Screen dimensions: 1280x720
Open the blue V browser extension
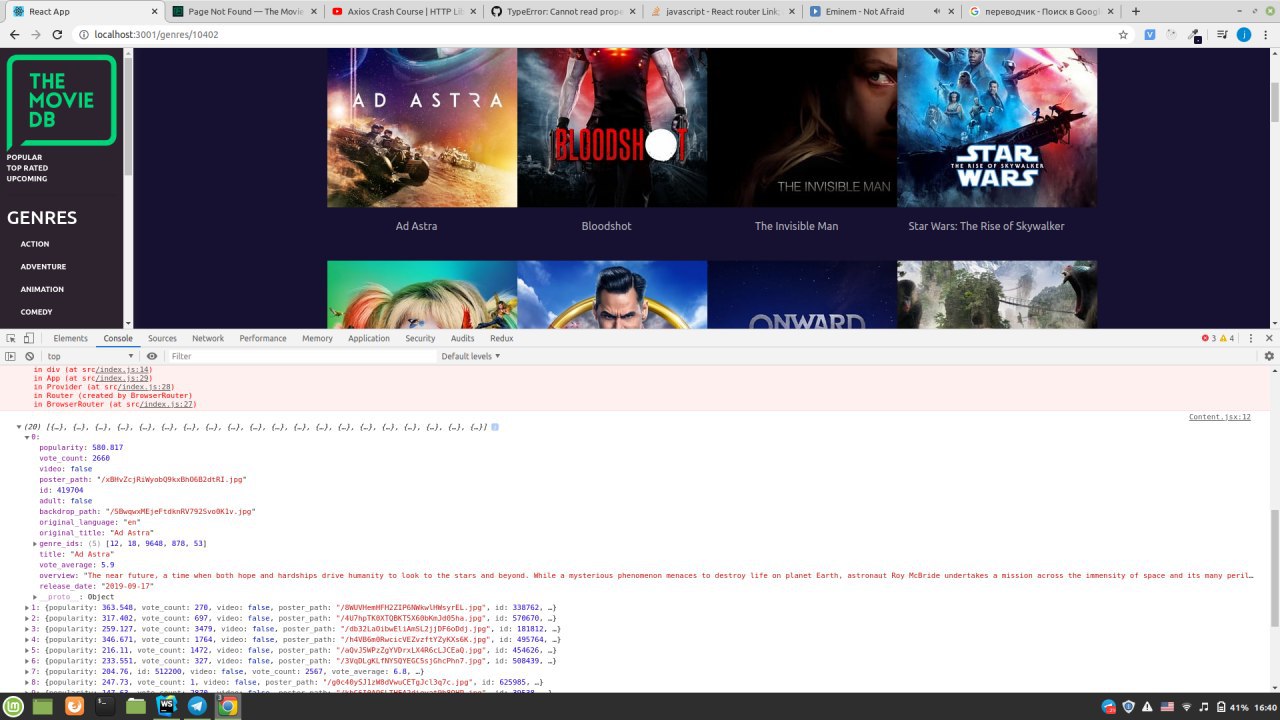click(x=1150, y=34)
